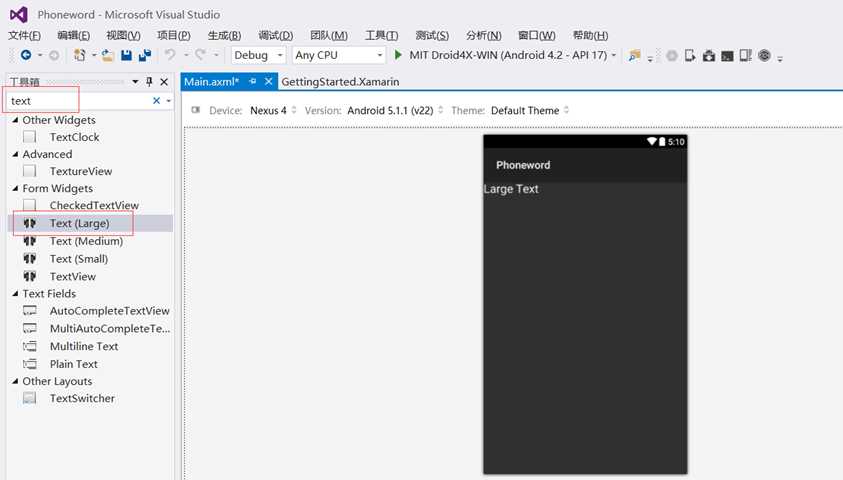Close the Main.axml tab
This screenshot has width=843, height=480.
tap(268, 81)
